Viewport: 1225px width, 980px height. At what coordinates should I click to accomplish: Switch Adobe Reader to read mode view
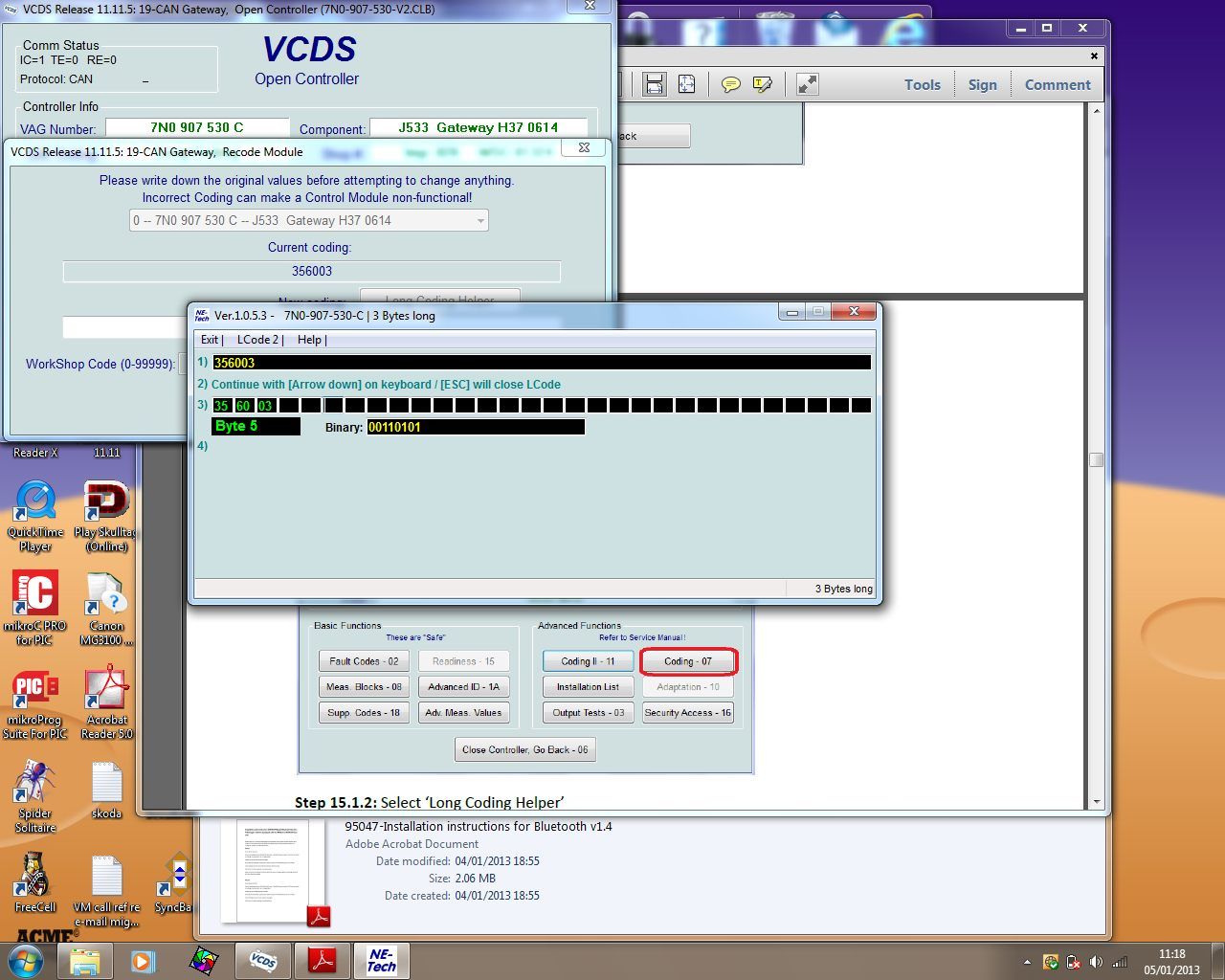[808, 84]
